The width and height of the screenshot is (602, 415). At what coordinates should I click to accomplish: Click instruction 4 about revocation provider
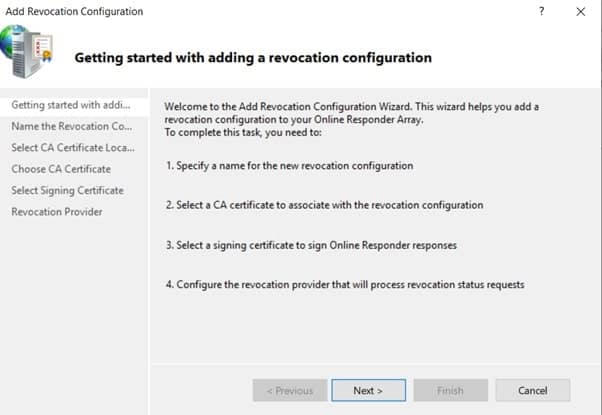(x=345, y=285)
